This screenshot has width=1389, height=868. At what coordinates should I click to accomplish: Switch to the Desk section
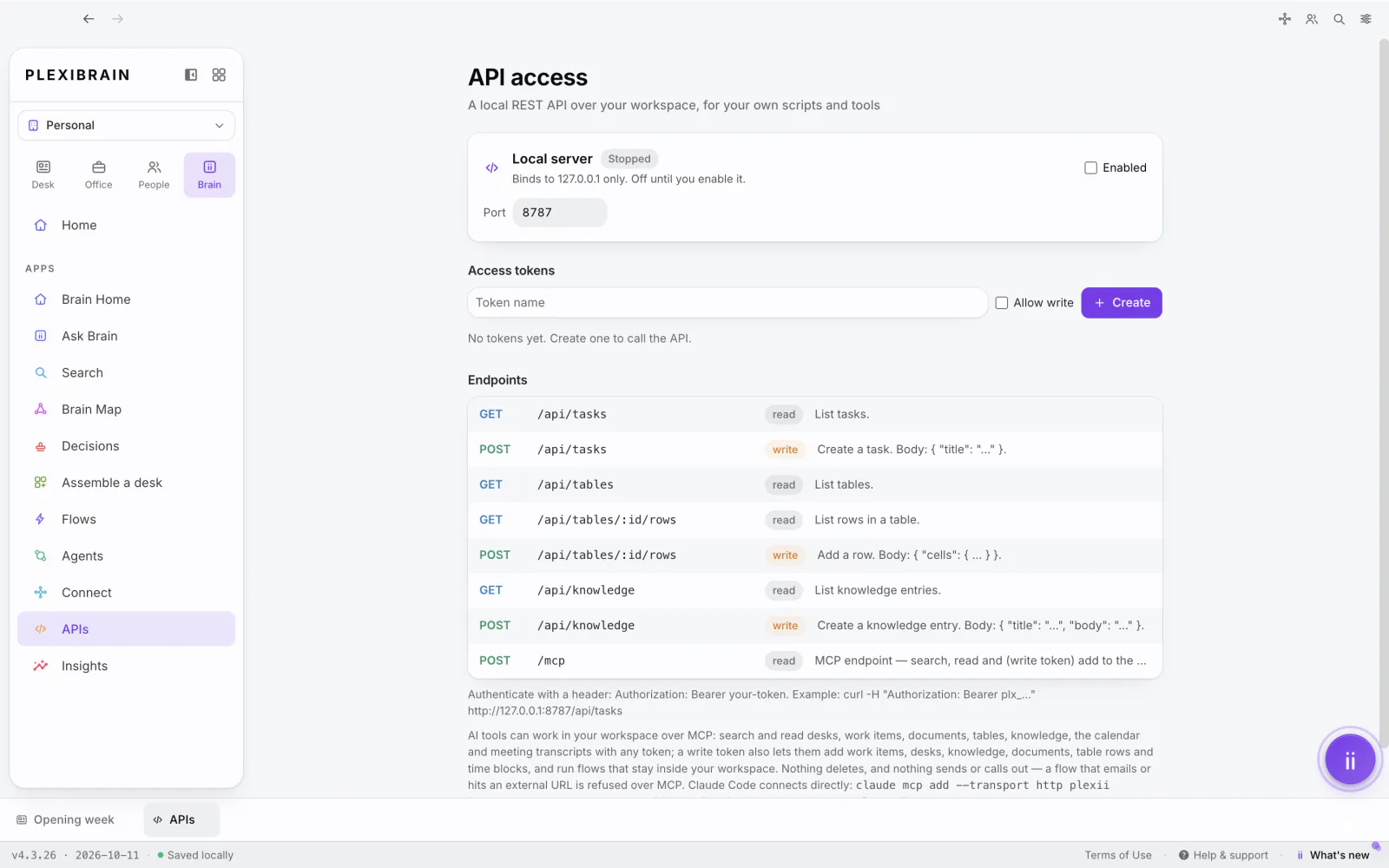(43, 174)
